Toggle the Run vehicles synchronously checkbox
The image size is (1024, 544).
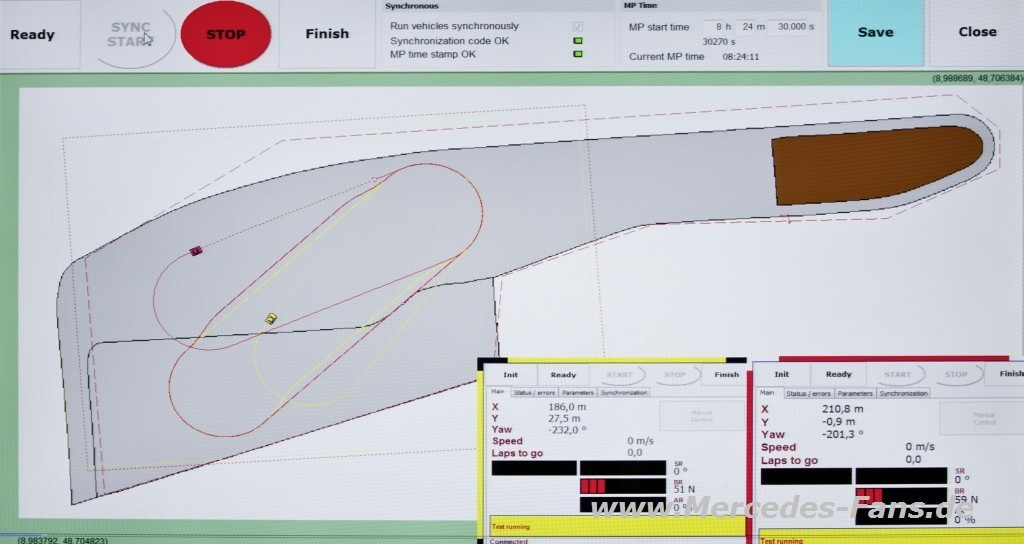[577, 26]
